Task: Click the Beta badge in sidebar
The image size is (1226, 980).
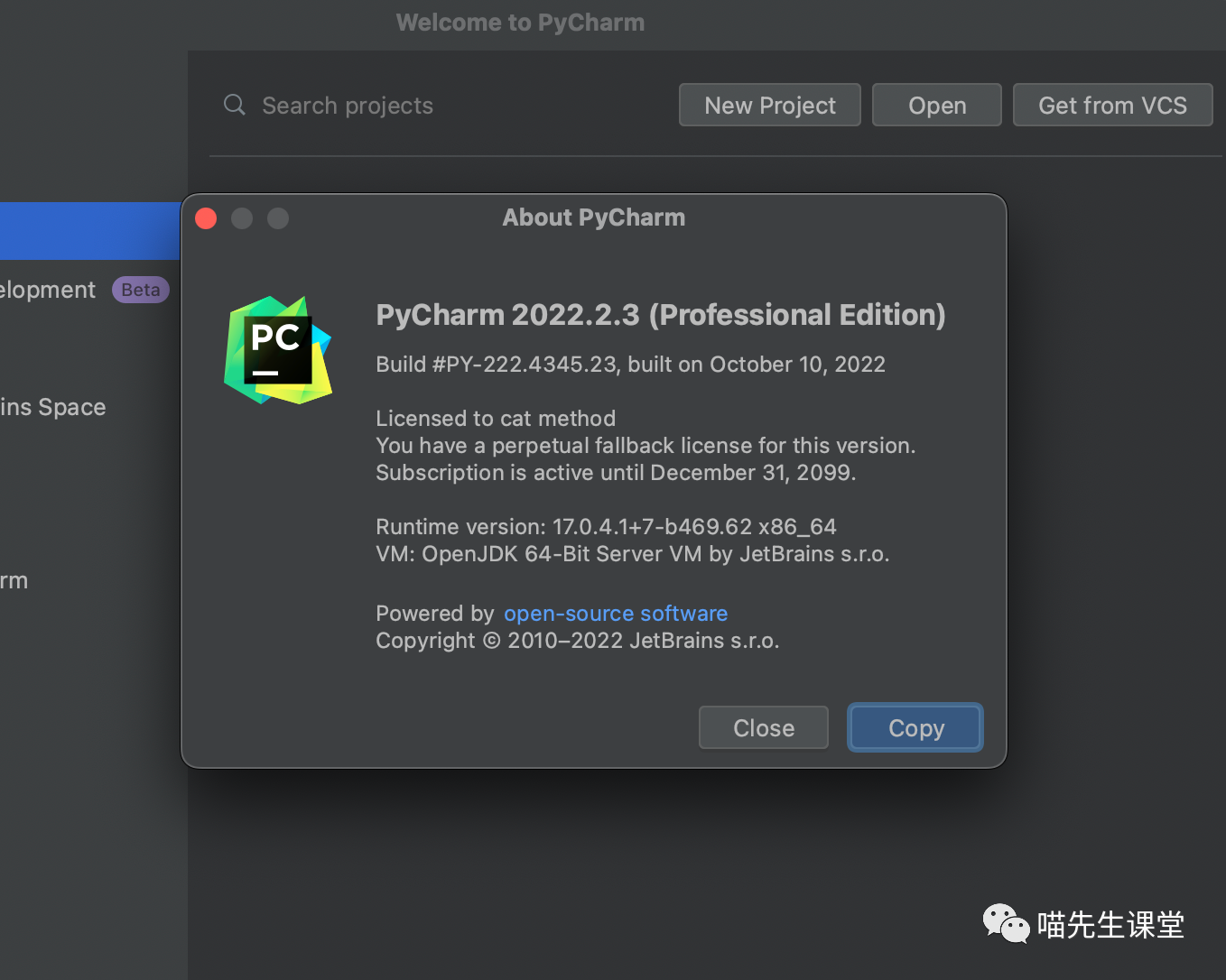Action: 141,290
